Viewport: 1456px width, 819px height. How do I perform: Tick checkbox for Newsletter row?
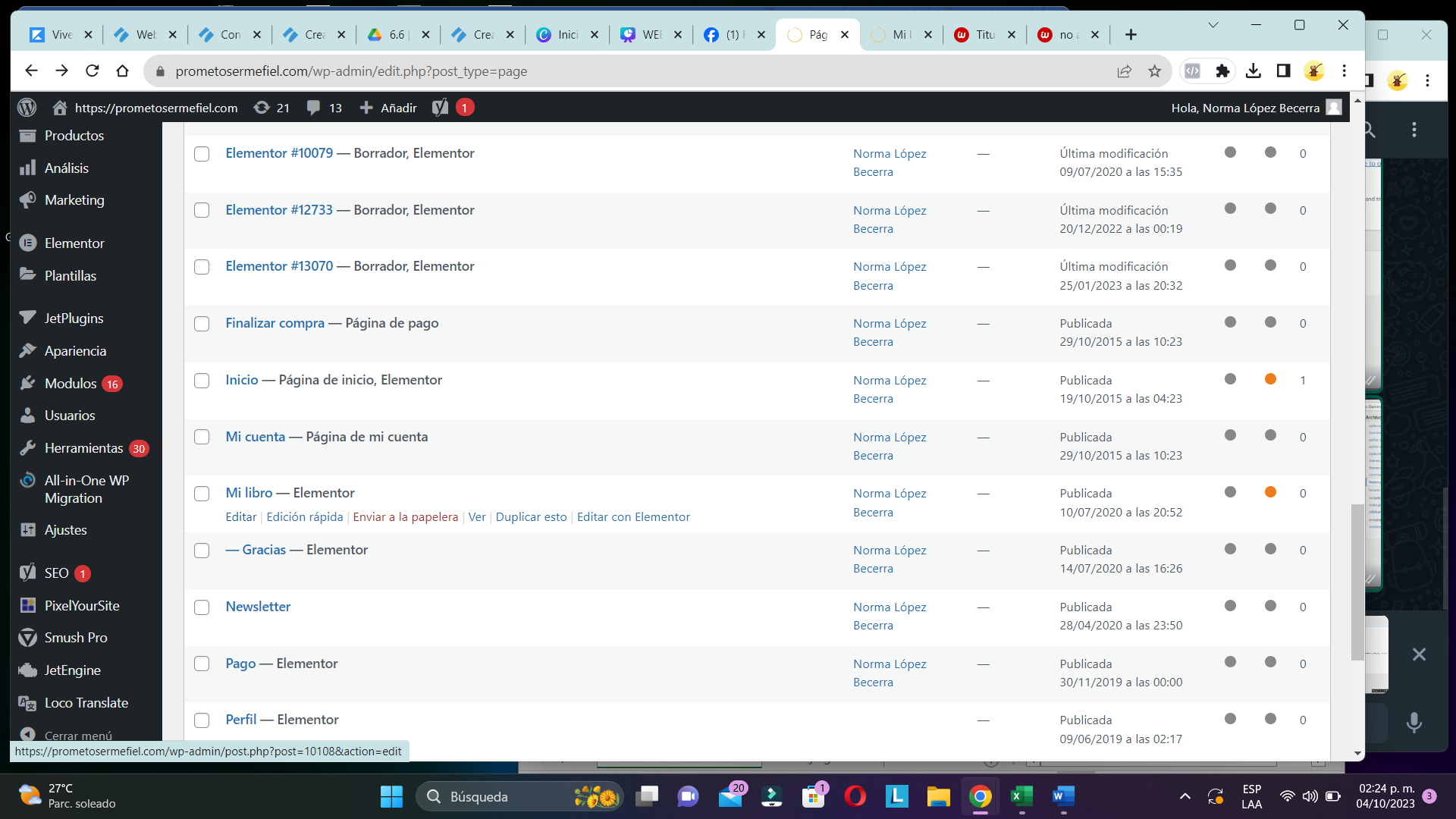click(x=202, y=607)
